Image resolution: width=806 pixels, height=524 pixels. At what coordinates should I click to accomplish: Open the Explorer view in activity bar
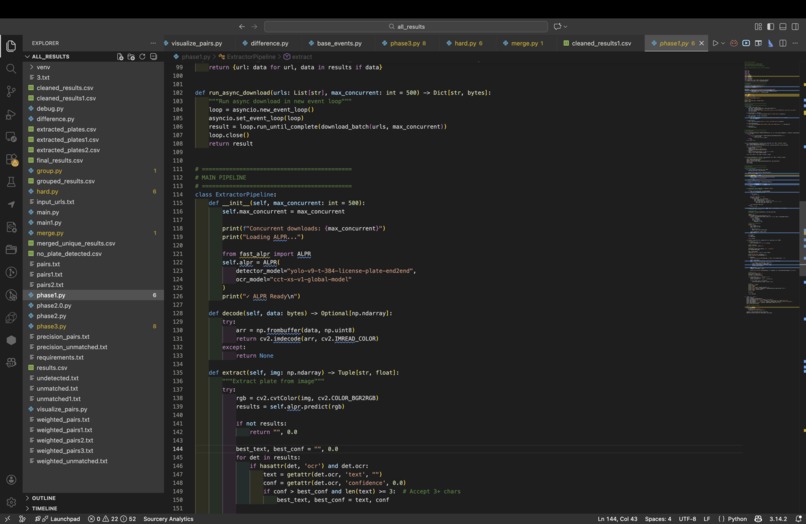point(11,45)
